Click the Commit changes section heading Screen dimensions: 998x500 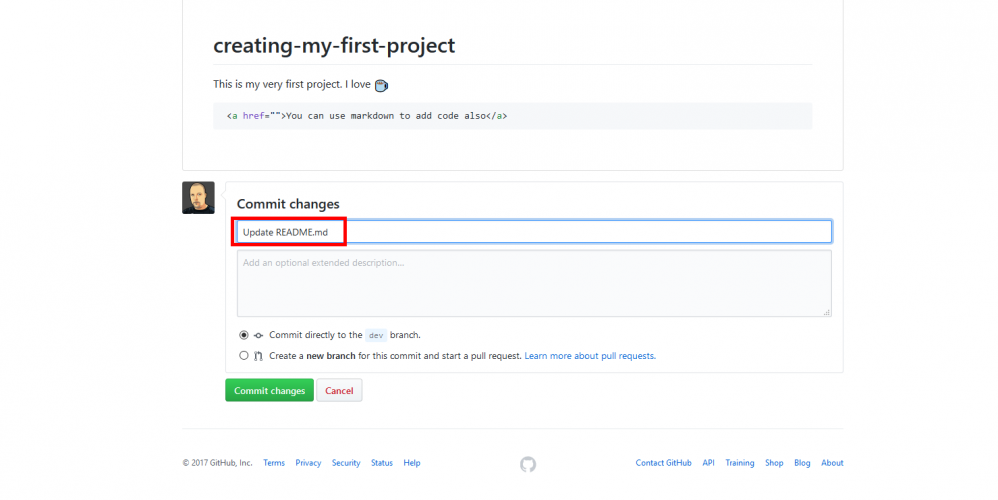(x=288, y=204)
